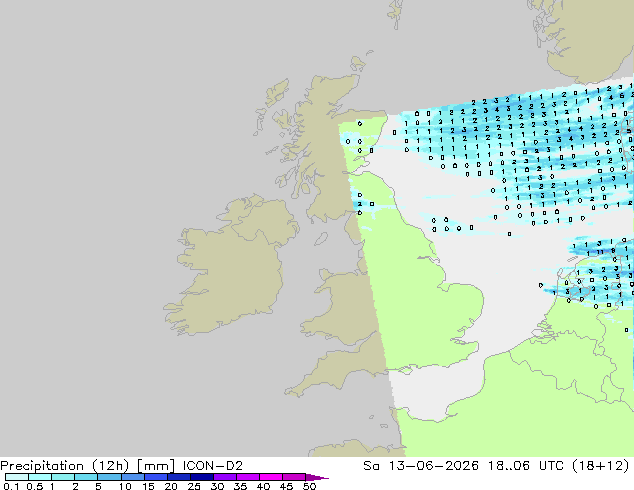Click the 20–25 mm dark blue legend swatch
Screen dimensions: 634x490
tap(179, 477)
